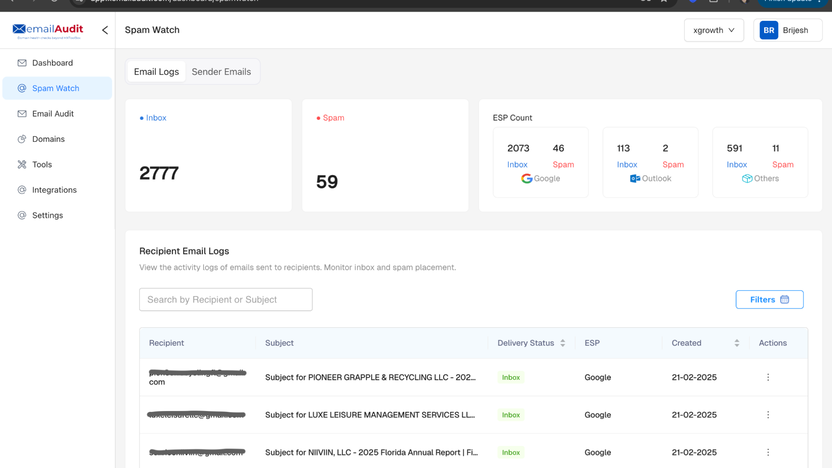Click the emailAudit logo
Screen dimensions: 832x468
tap(48, 31)
